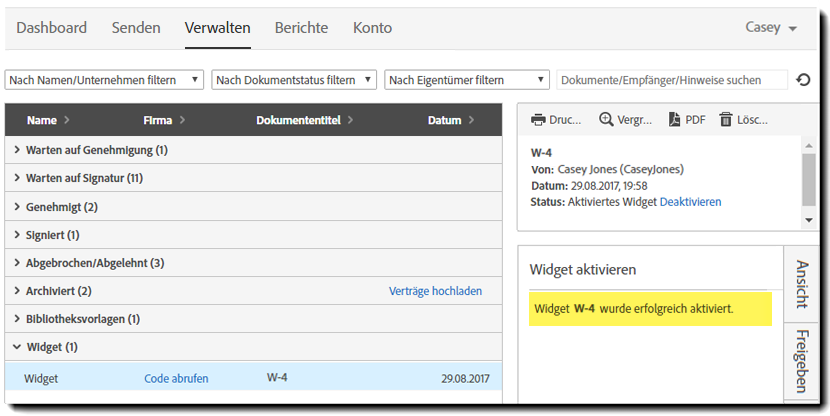Click the Code abrufen link
Screen dimensions: 830x416
click(176, 378)
